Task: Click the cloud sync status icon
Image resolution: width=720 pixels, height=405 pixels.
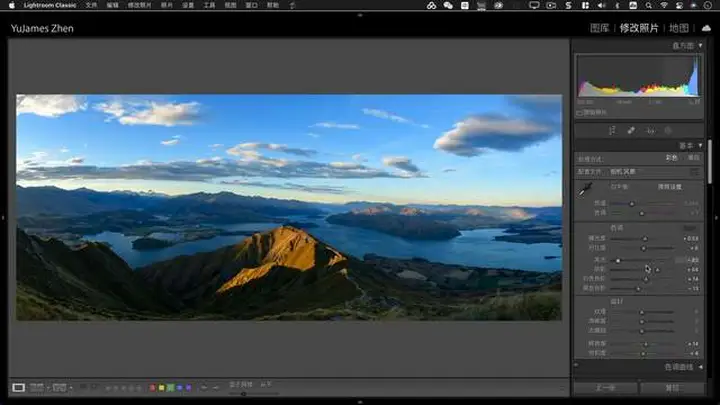Action: pos(706,28)
